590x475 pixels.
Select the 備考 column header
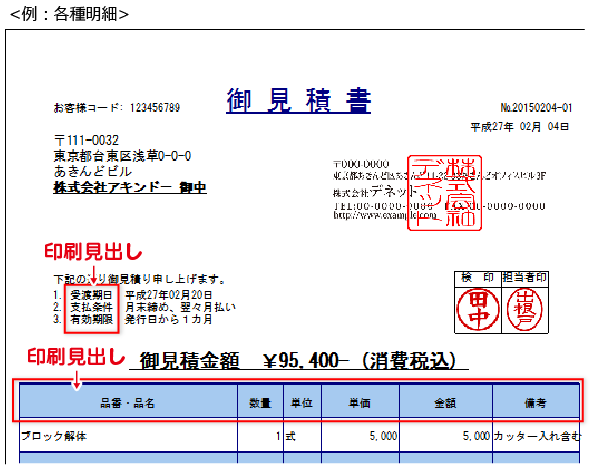coord(536,403)
